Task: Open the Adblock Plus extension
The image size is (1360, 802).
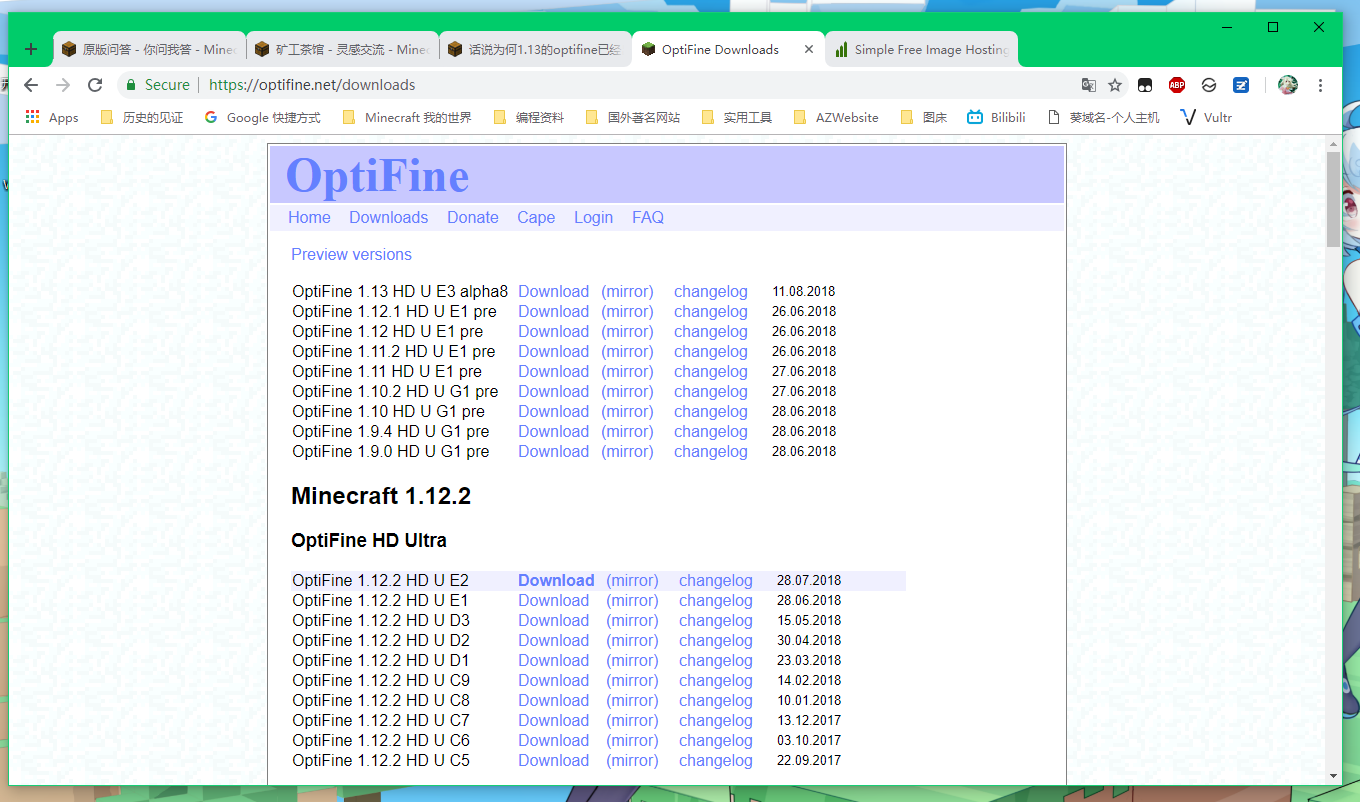Action: click(x=1177, y=85)
